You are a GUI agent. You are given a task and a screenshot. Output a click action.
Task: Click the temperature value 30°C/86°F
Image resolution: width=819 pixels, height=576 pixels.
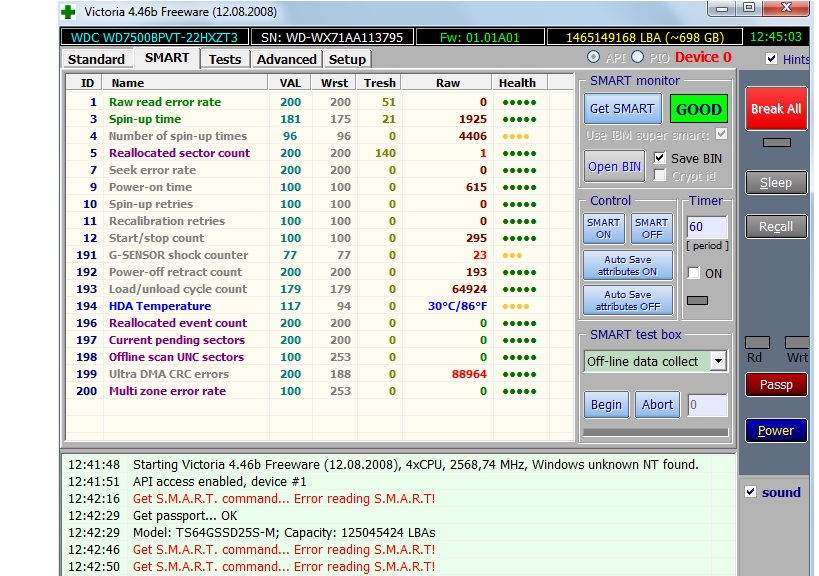click(457, 306)
